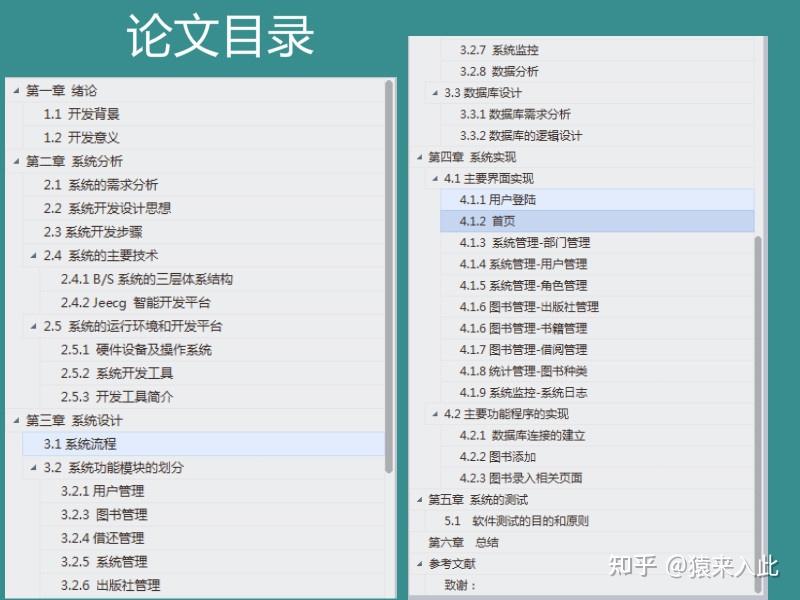Collapse the 3.2 系统功能模块的划分 arrow
This screenshot has width=800, height=600.
(x=34, y=467)
